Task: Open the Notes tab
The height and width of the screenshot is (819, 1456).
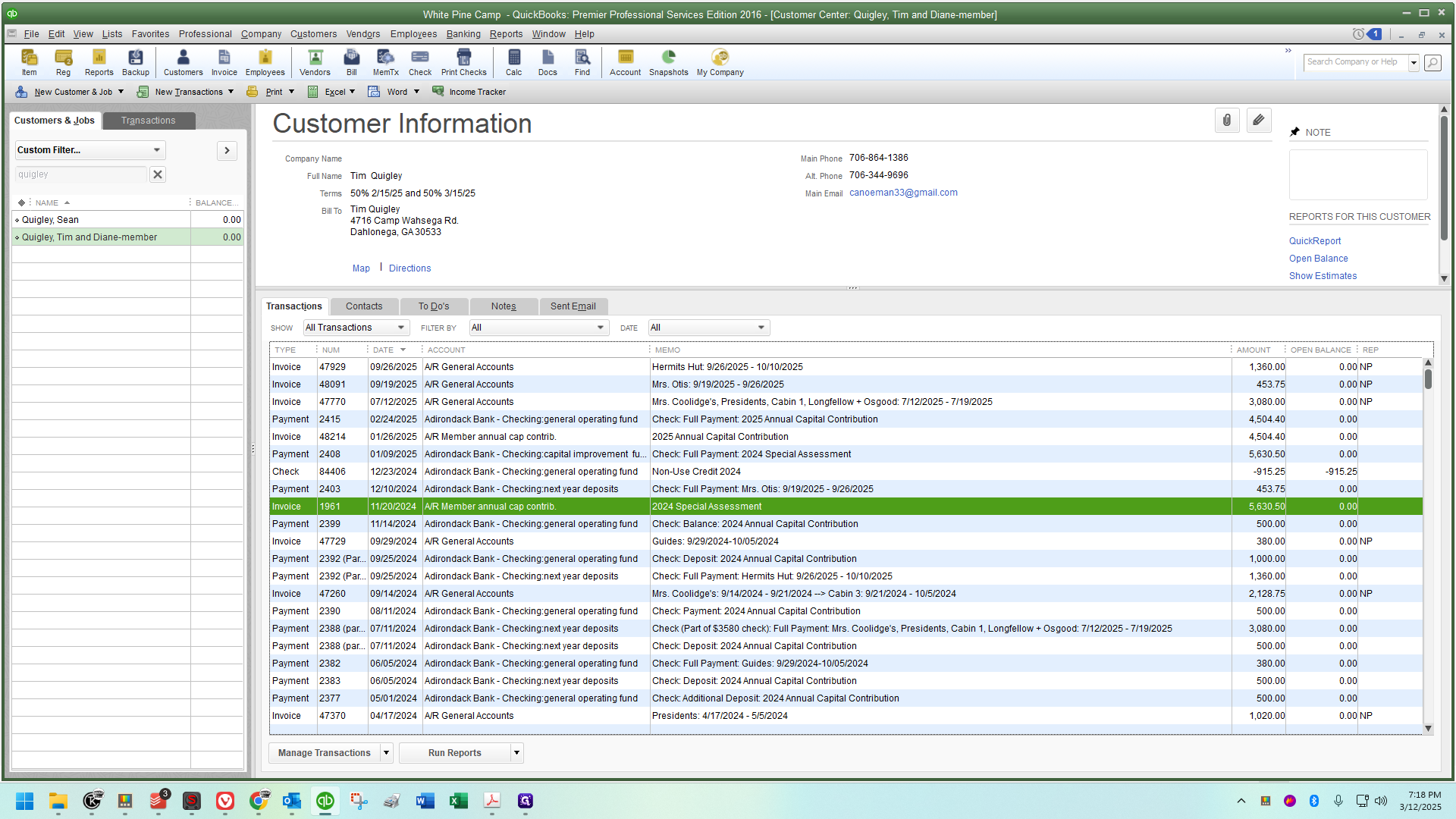Action: 504,306
